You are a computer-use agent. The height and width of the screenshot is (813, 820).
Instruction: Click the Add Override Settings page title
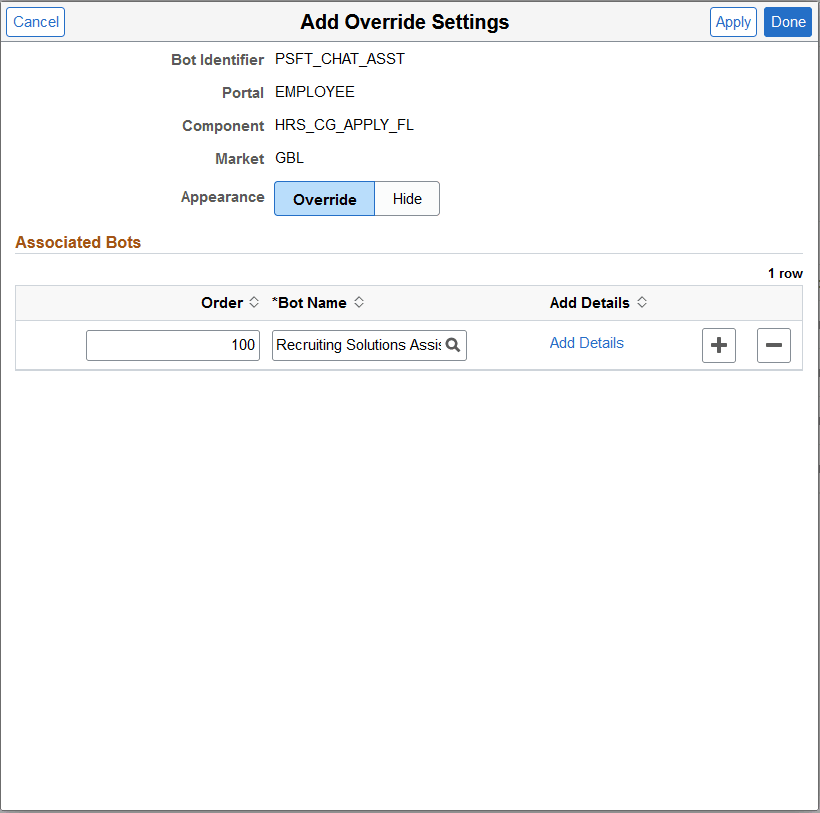coord(404,21)
